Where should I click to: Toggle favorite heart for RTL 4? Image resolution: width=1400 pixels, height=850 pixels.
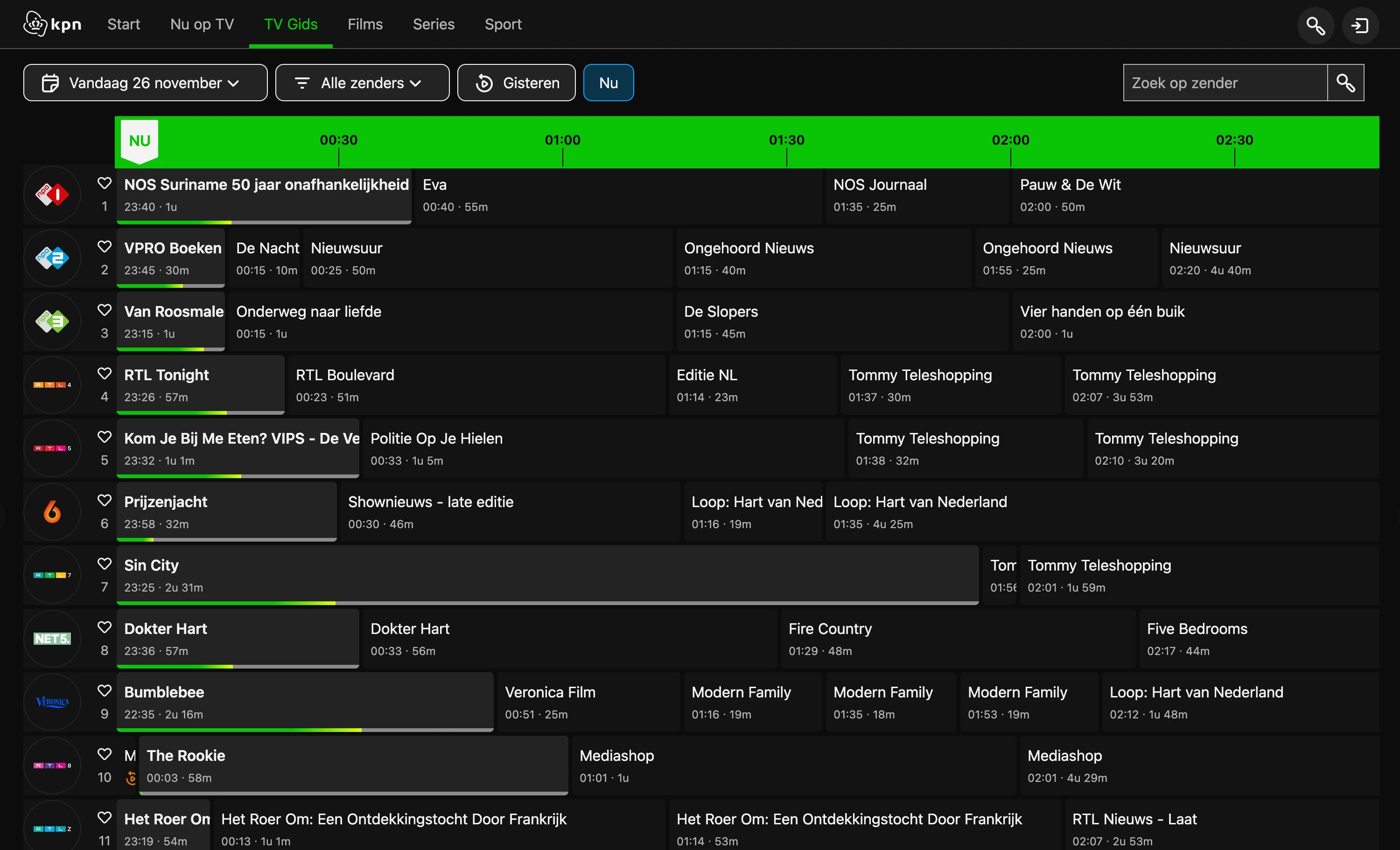click(105, 373)
